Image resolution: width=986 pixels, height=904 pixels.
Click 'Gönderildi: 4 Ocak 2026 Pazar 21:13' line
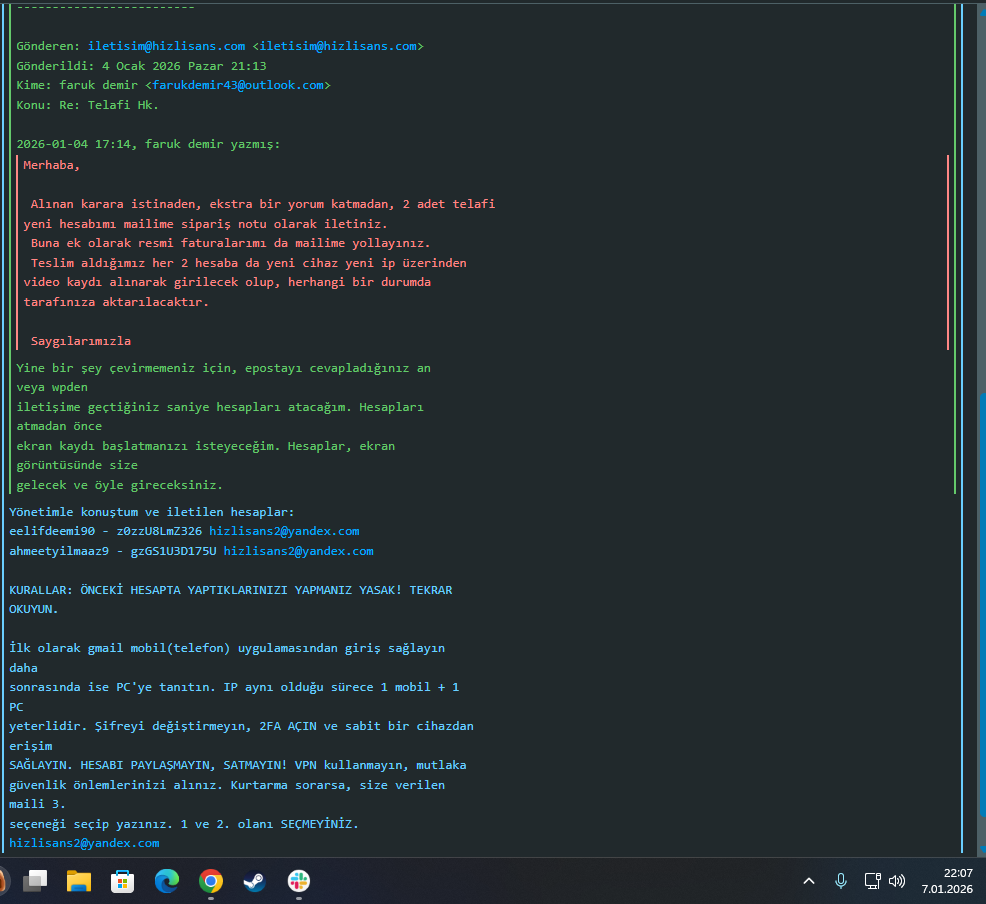click(141, 66)
